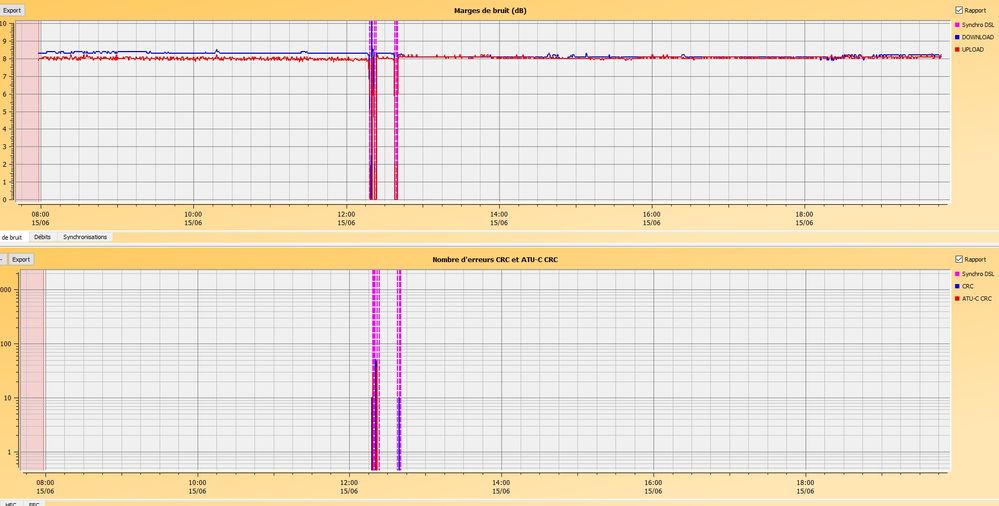Screen dimensions: 999x506
Task: Click Export button of CRC errors chart
Action: pos(21,259)
